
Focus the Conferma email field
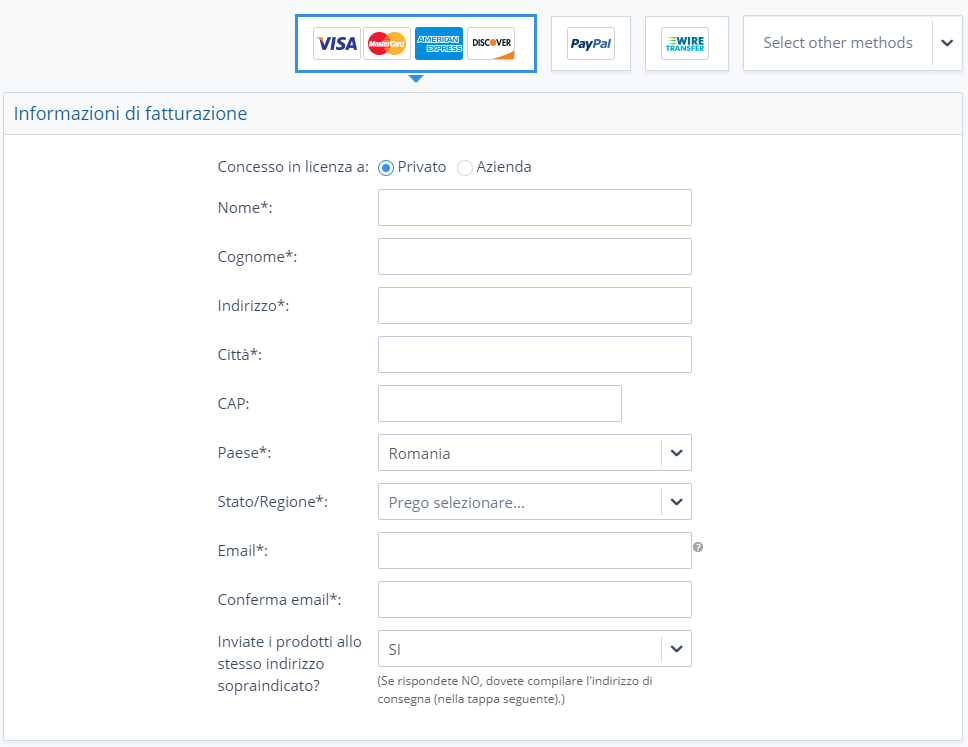535,599
